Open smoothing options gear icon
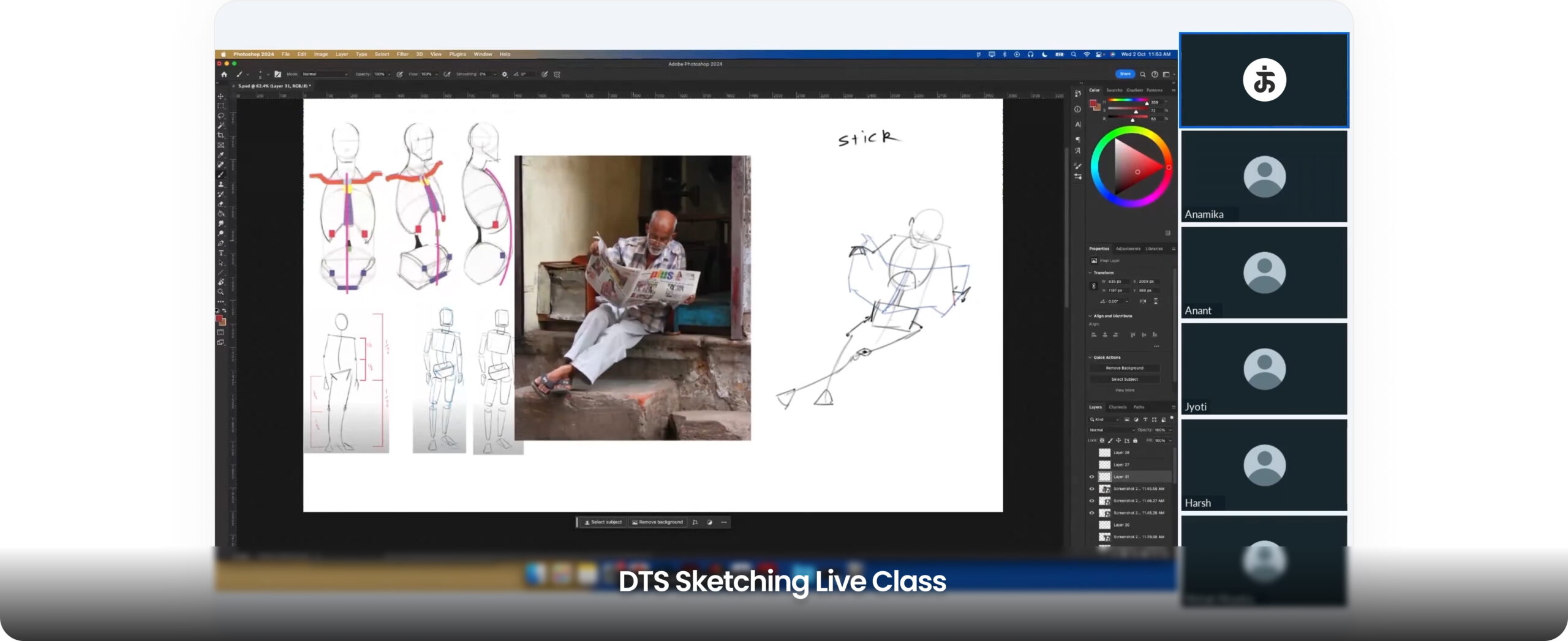 pyautogui.click(x=505, y=74)
